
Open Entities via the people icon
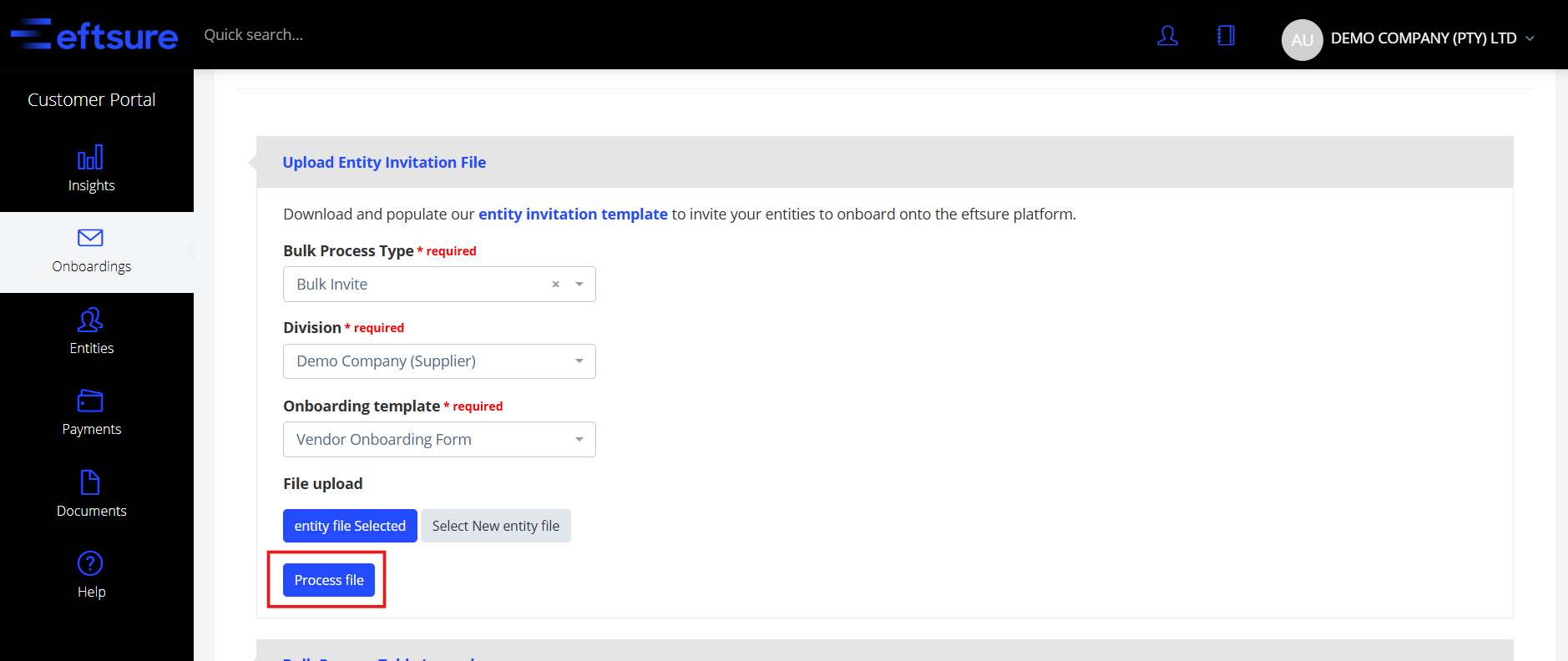pos(90,320)
